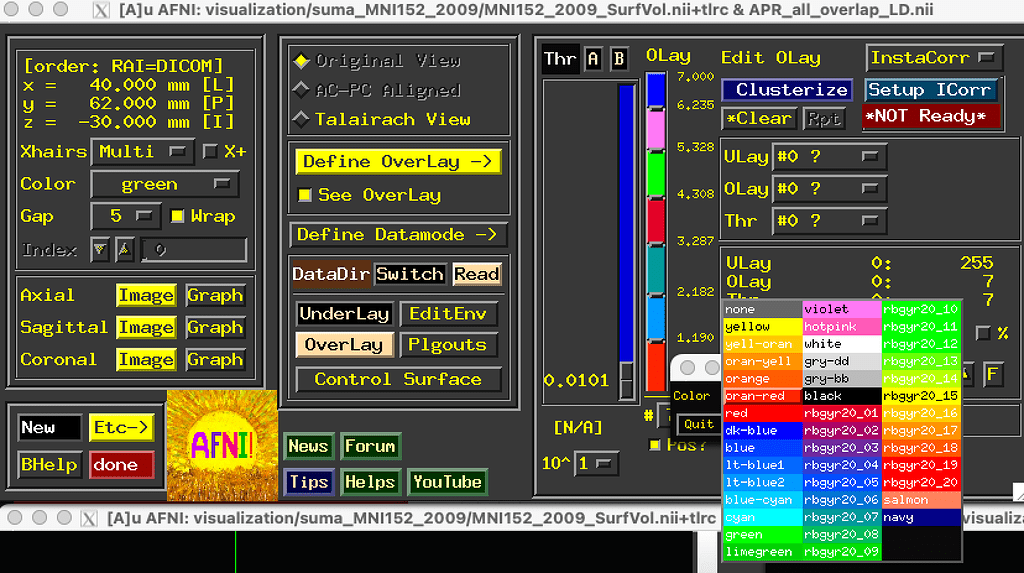Image resolution: width=1024 pixels, height=573 pixels.
Task: Open the Thr sub-brick #0 dropdown
Action: [829, 221]
